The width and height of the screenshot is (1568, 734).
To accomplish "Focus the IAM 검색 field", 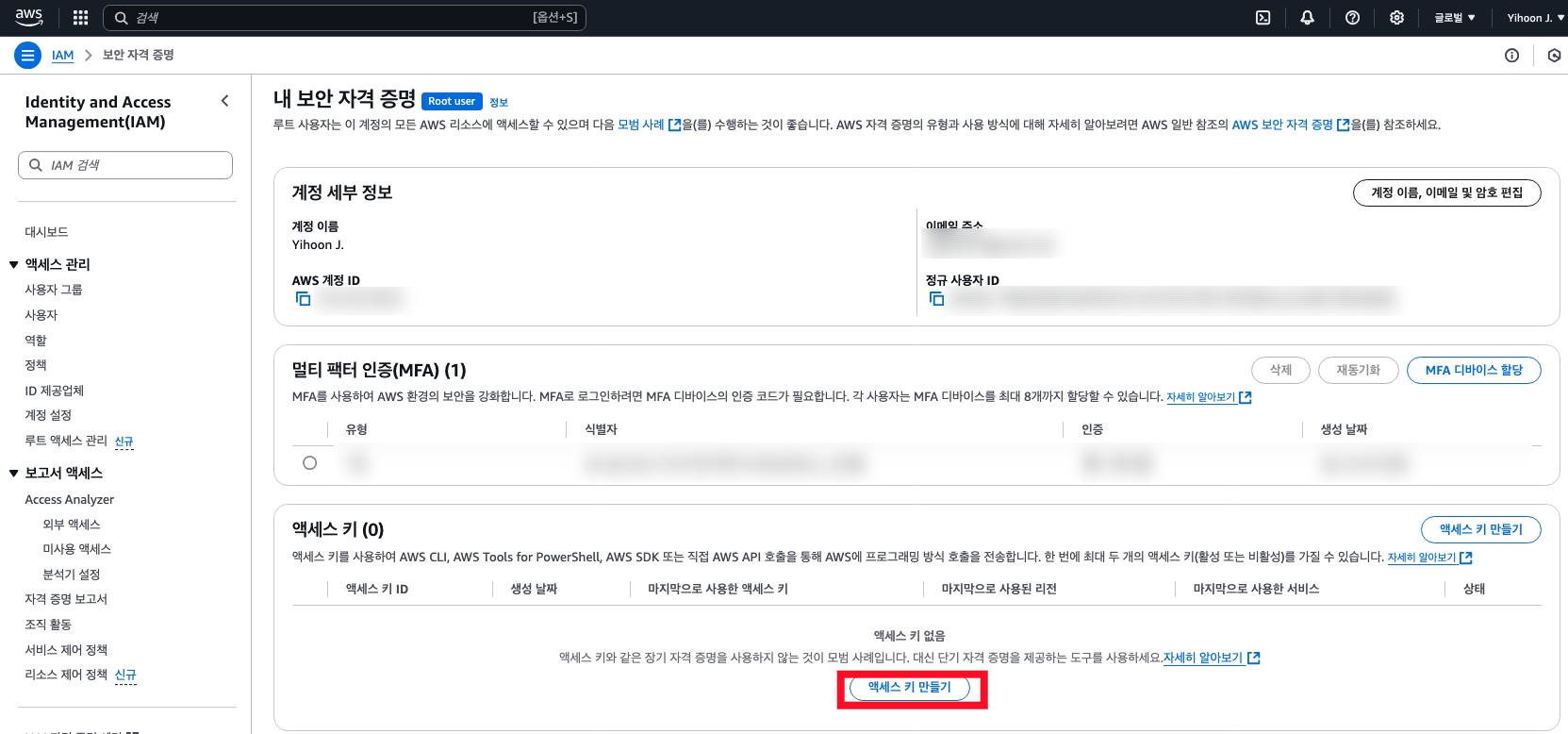I will click(x=125, y=165).
